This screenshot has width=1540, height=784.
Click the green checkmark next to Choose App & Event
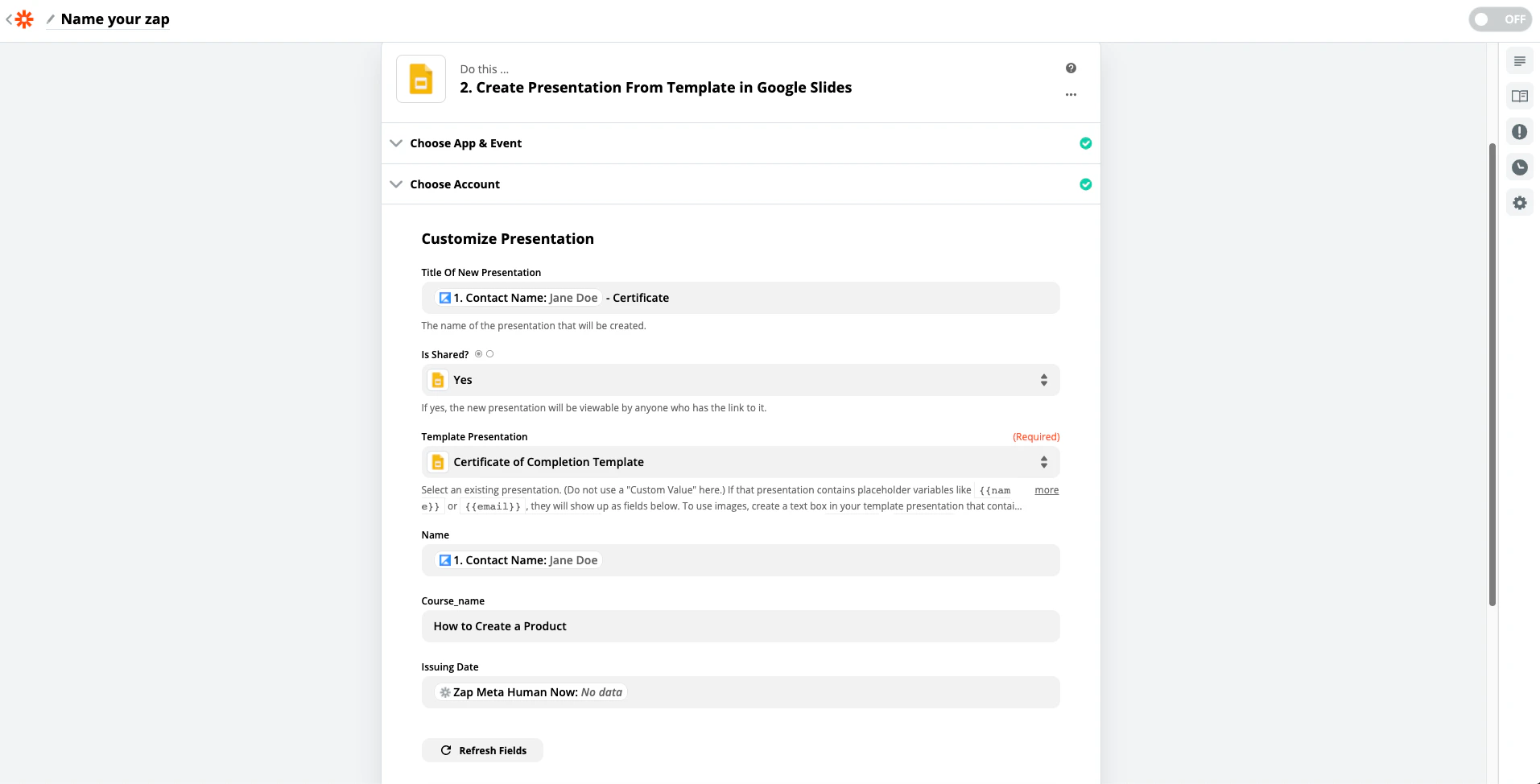1085,143
